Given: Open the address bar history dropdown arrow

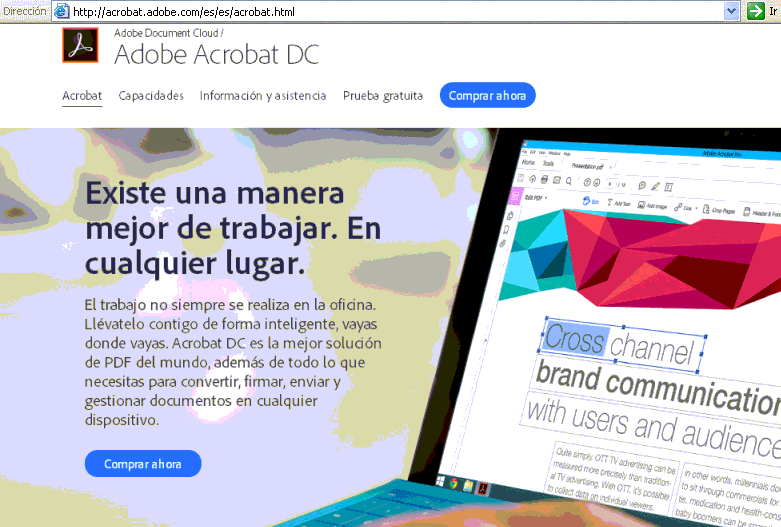Looking at the screenshot, I should tap(731, 11).
